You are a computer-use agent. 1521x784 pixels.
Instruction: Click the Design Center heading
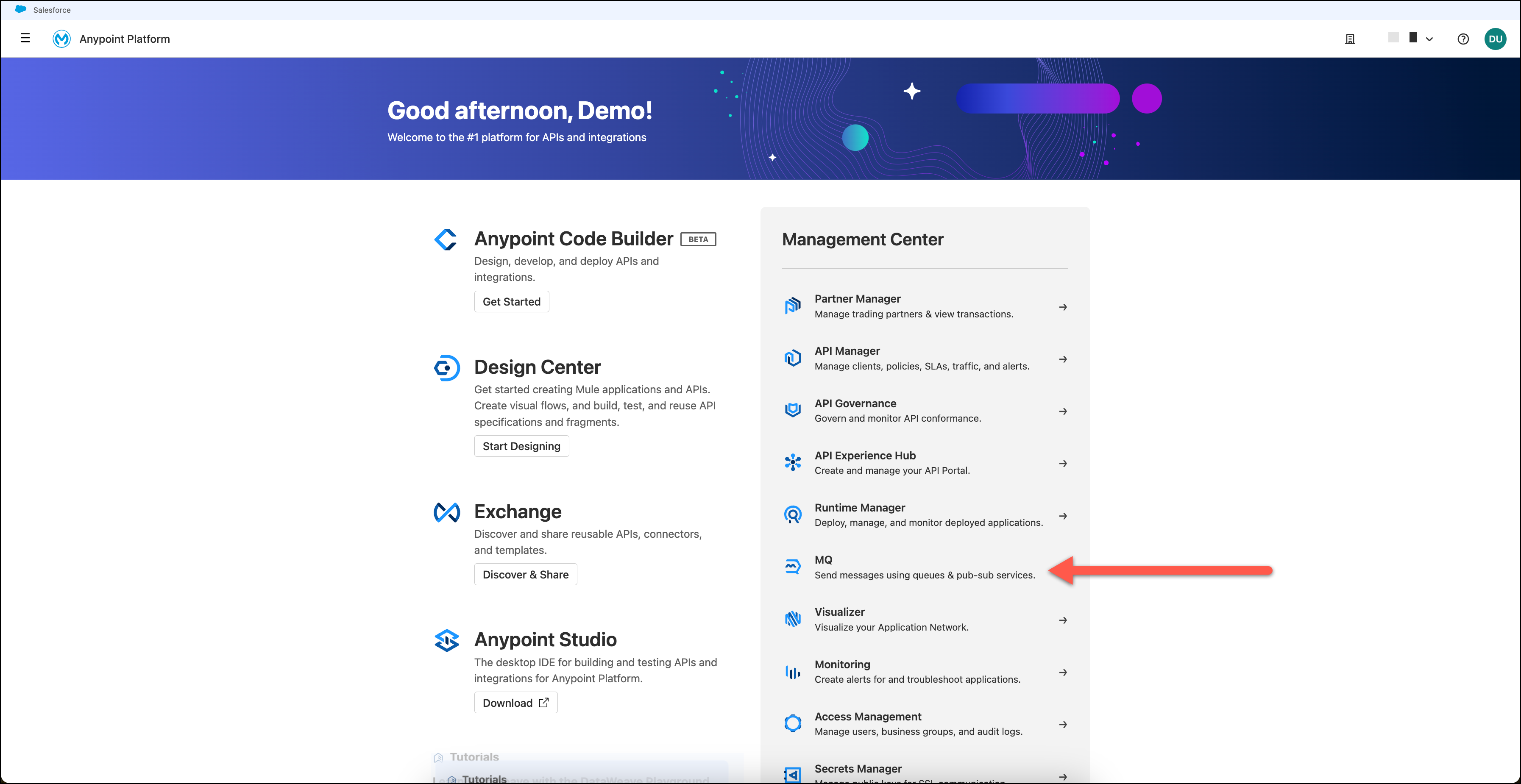point(538,367)
